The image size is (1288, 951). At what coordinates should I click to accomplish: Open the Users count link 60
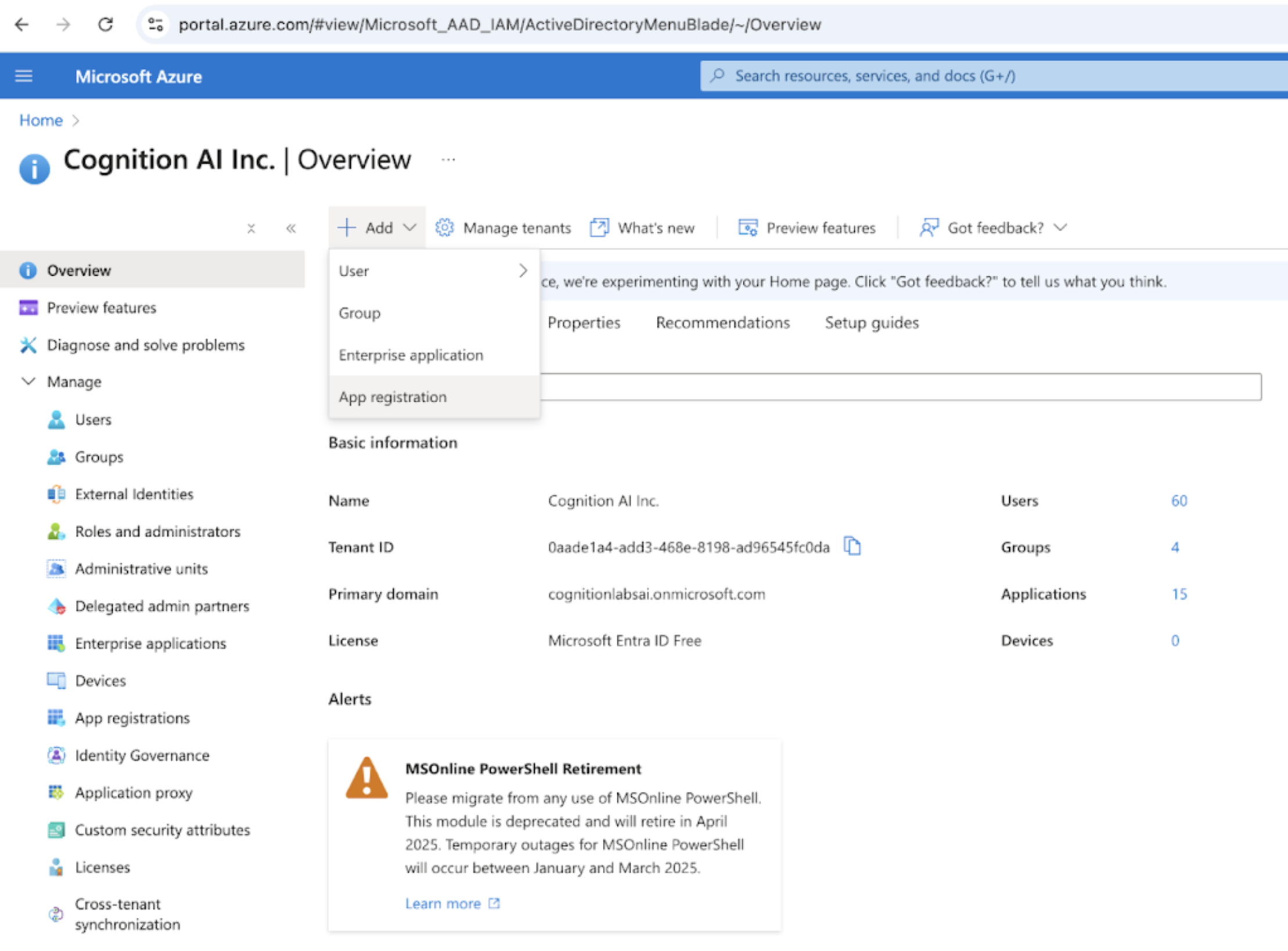point(1179,500)
